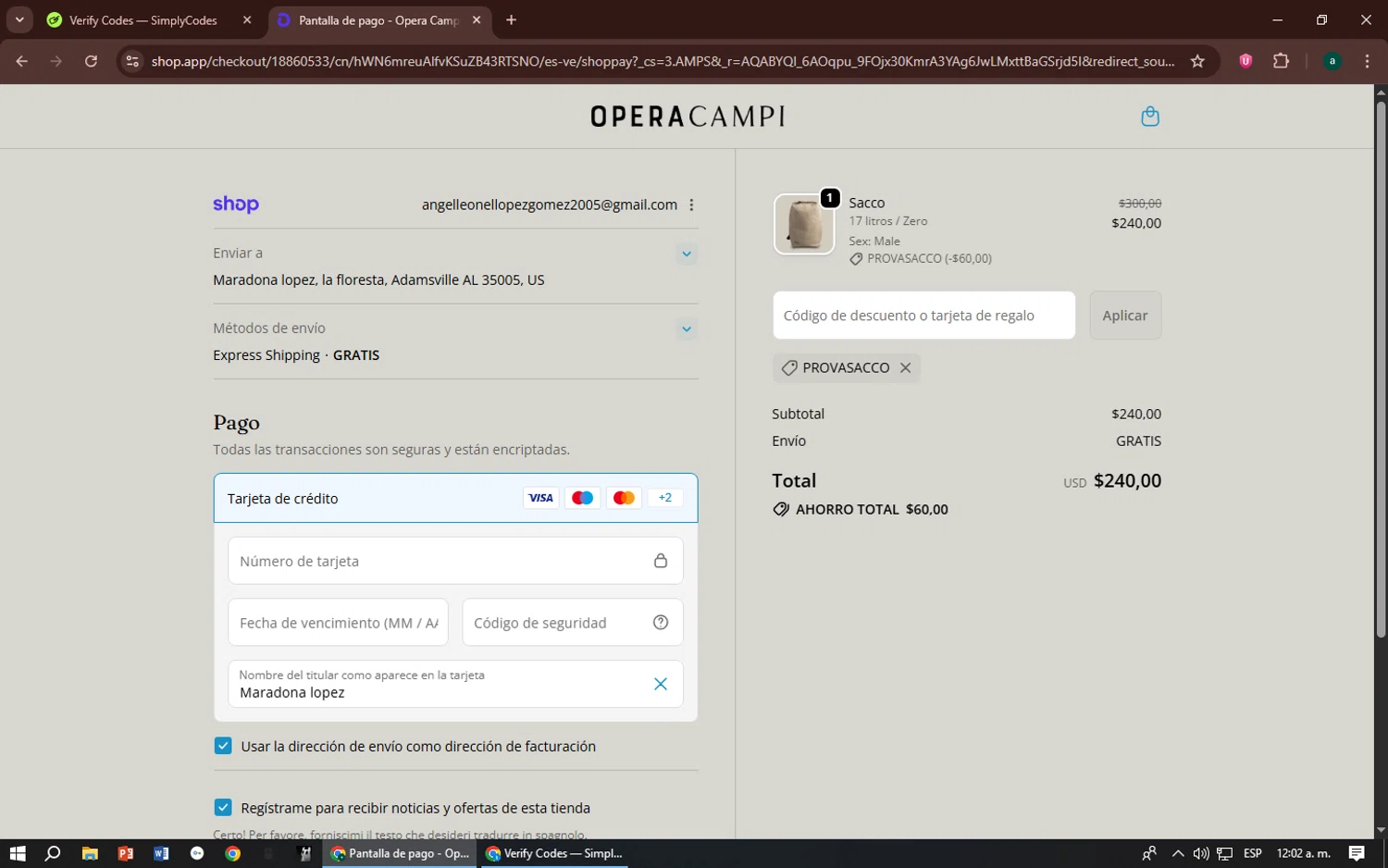This screenshot has width=1388, height=868.
Task: Click the email angelleonellopezgomez2005@gmail.com
Action: click(550, 205)
